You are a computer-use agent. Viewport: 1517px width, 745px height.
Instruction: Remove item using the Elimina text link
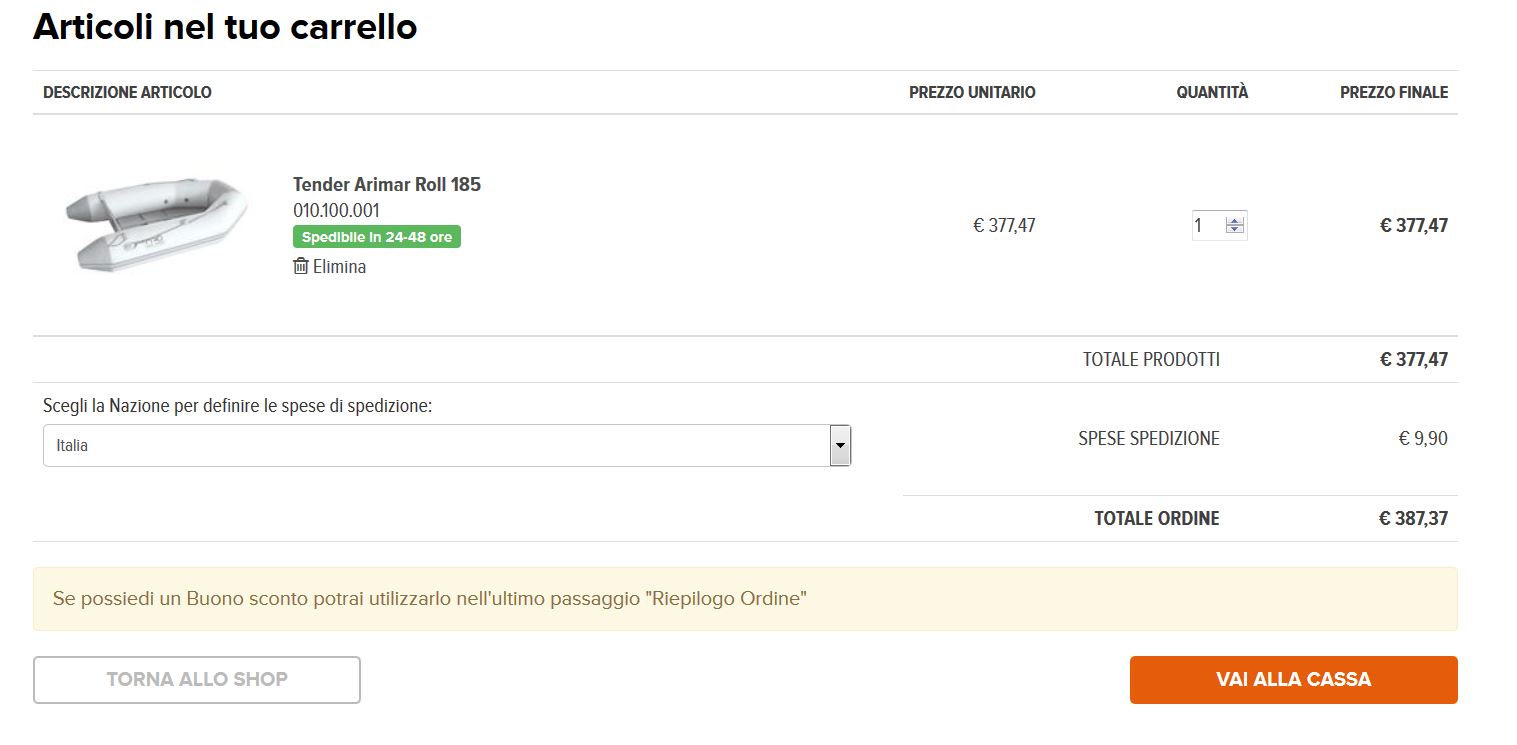[339, 267]
